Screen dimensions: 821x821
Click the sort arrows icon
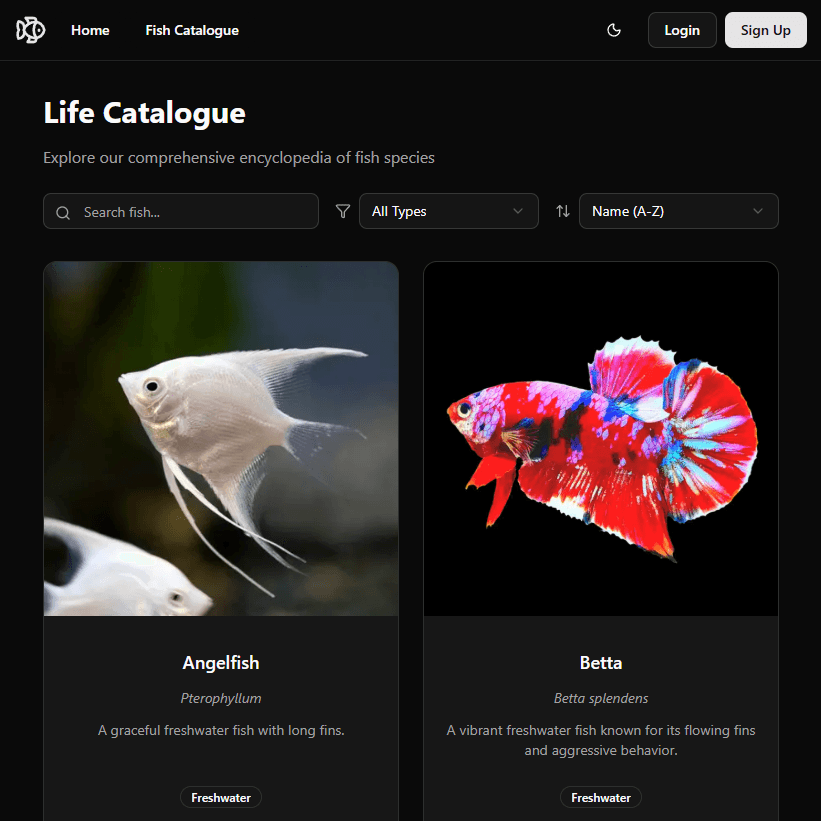point(563,211)
